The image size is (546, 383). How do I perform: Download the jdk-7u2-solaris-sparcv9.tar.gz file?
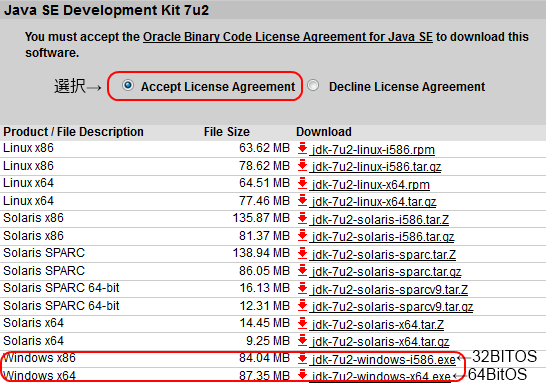[392, 307]
